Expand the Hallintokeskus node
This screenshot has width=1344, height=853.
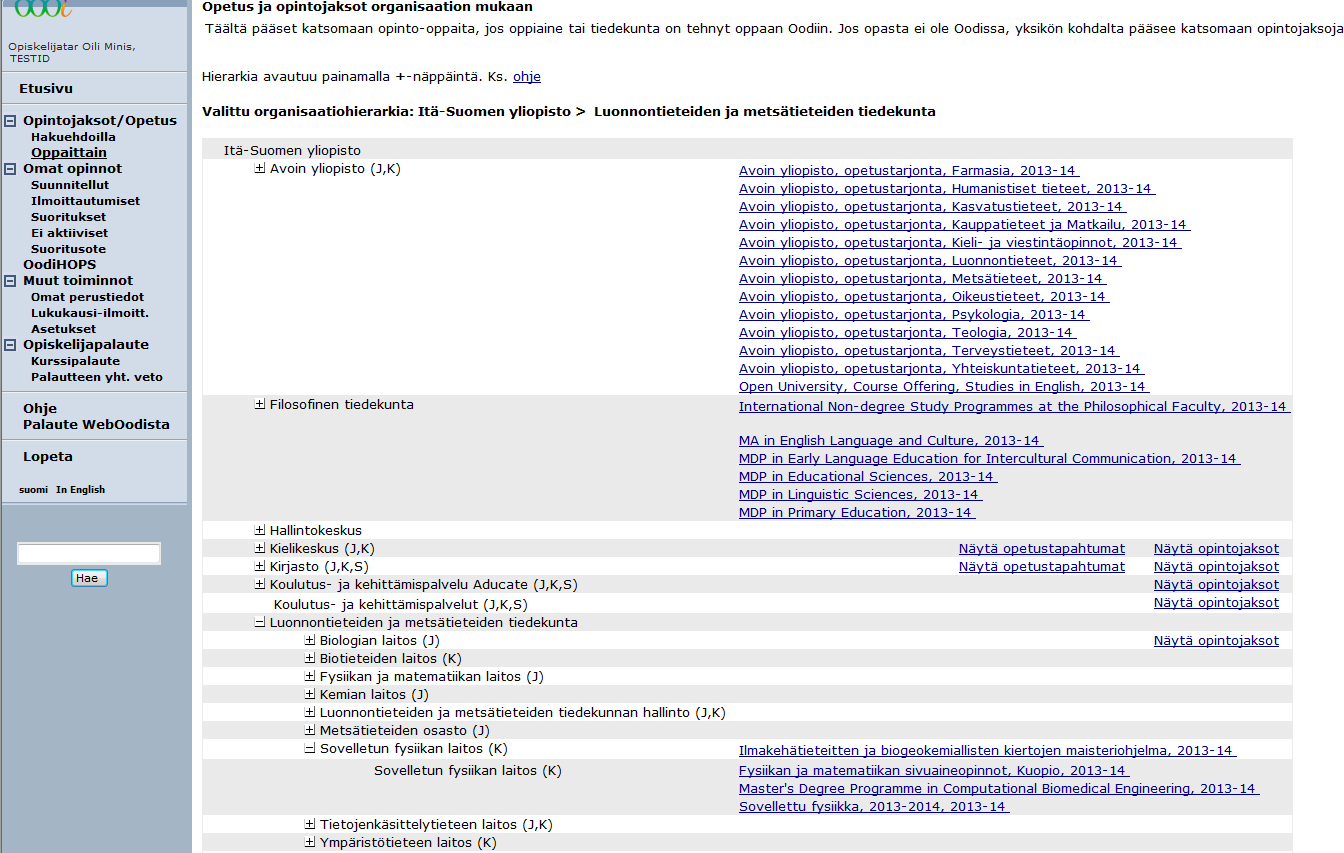click(x=260, y=531)
